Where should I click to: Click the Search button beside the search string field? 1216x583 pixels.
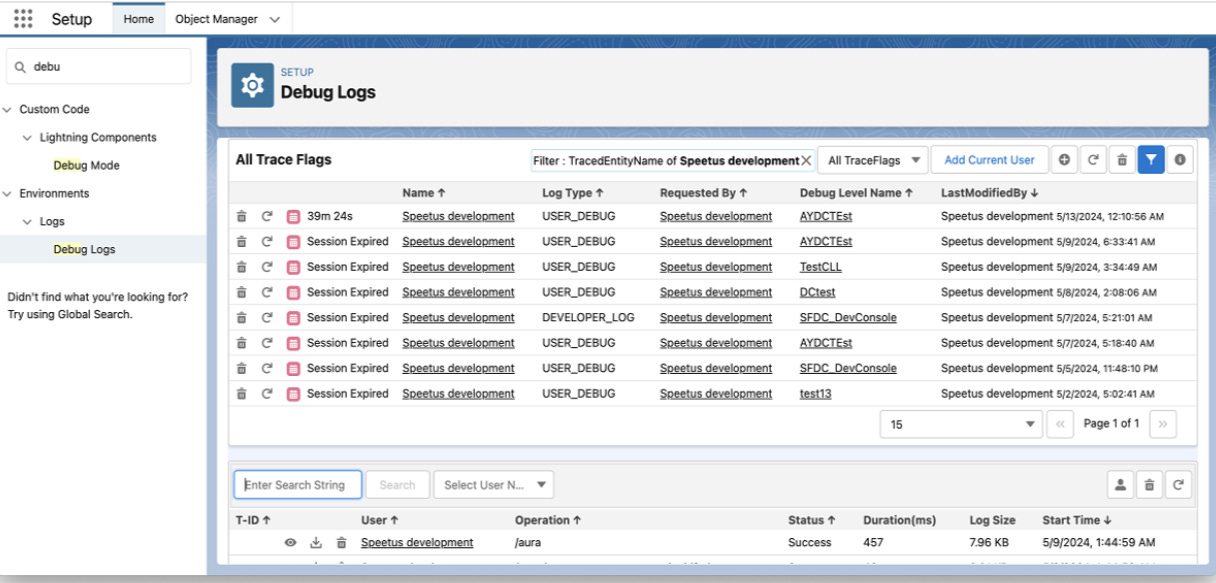[x=397, y=485]
